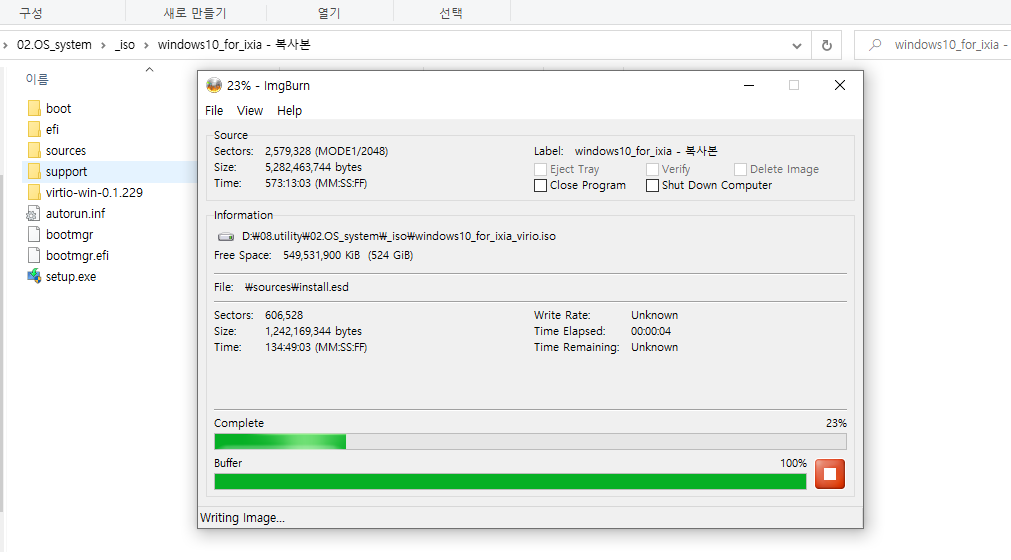Click written size 1,242,169,344 bytes
This screenshot has width=1011, height=560.
coord(313,331)
